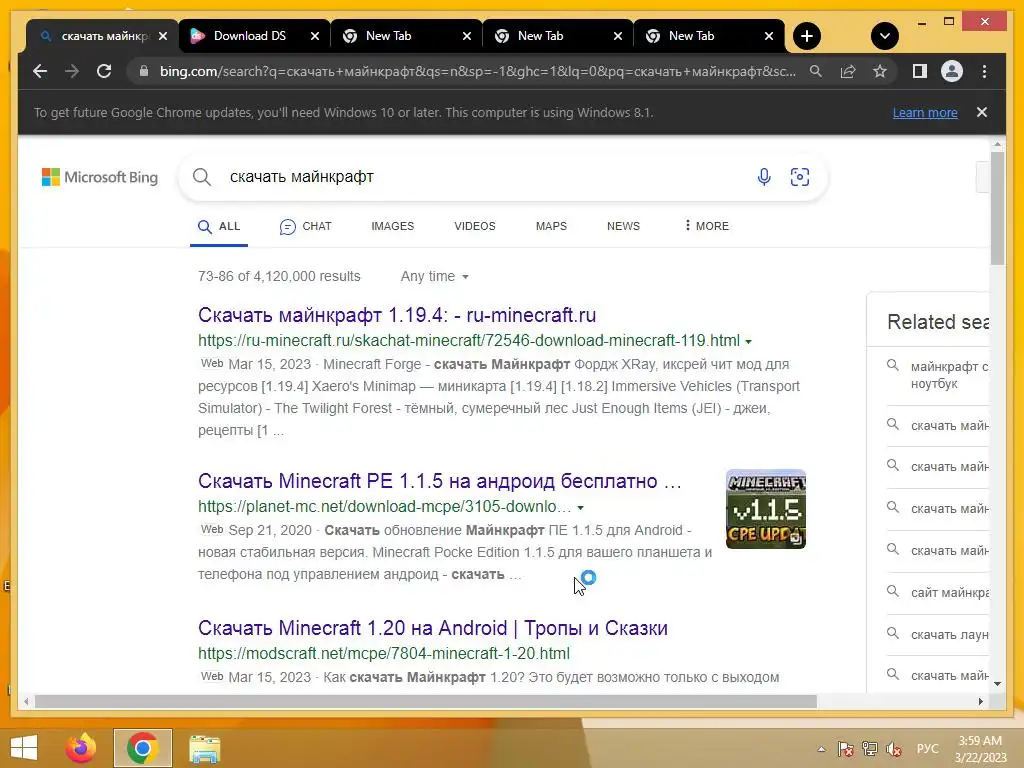Click the browser forward arrow
The image size is (1024, 768).
point(72,71)
